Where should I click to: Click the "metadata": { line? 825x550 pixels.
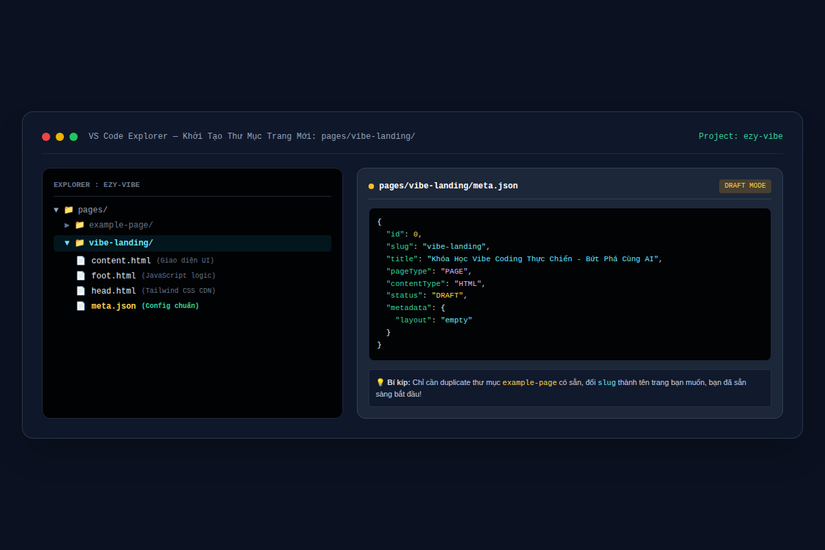click(416, 308)
